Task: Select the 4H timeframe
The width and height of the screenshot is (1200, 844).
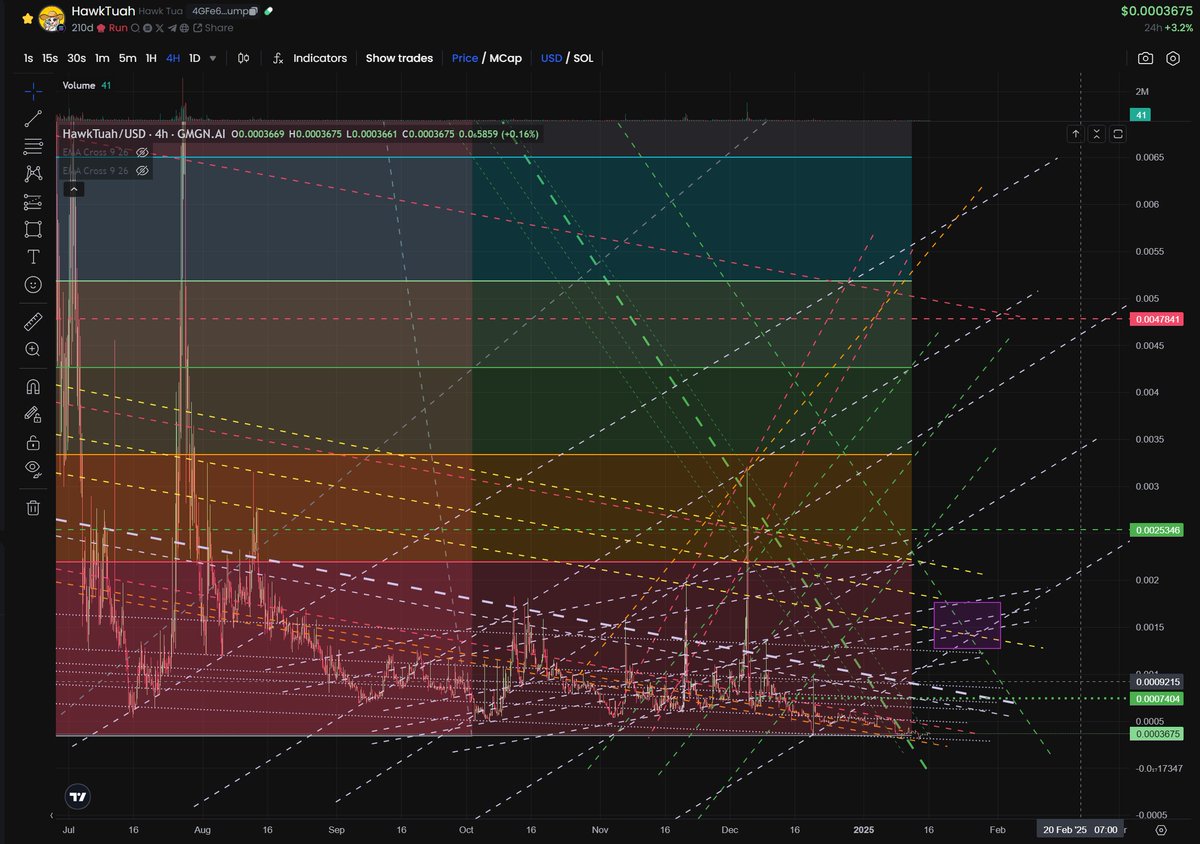Action: click(x=173, y=58)
